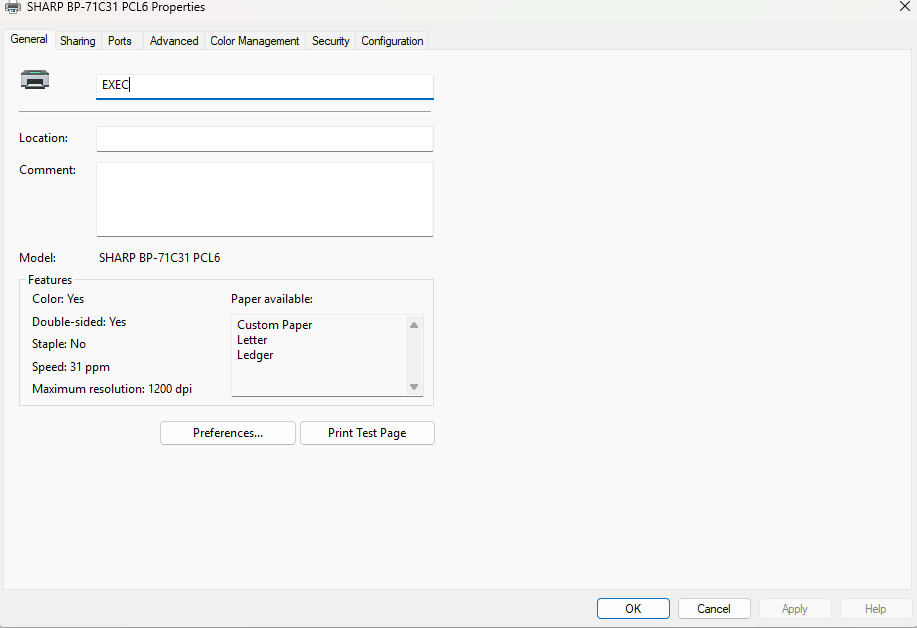Select Custom Paper in the paper list
917x628 pixels.
pyautogui.click(x=275, y=325)
